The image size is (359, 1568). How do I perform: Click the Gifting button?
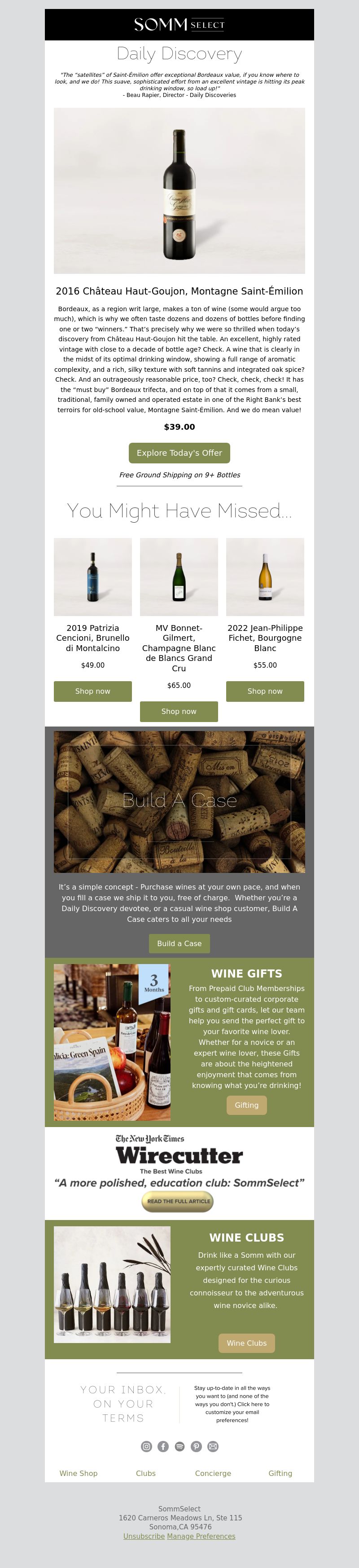[246, 1106]
